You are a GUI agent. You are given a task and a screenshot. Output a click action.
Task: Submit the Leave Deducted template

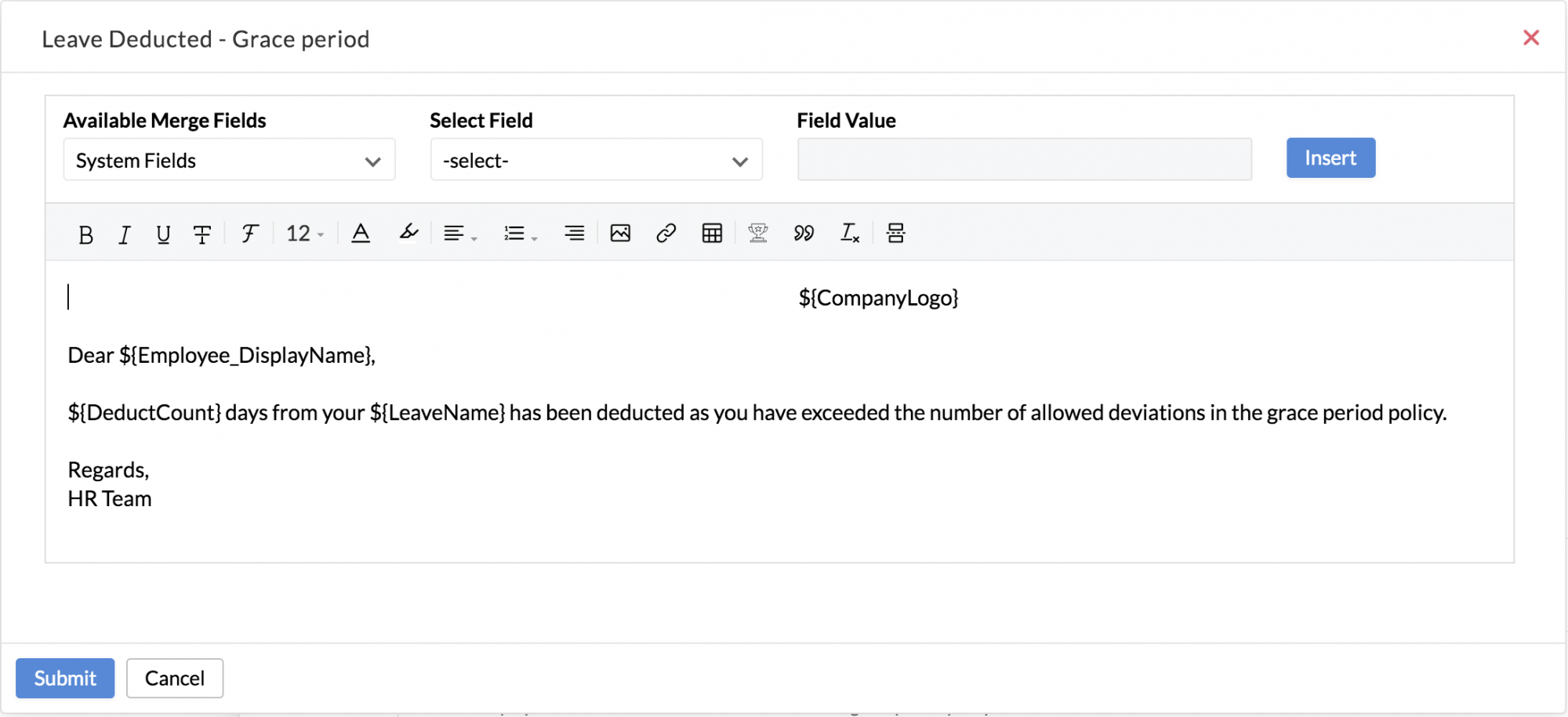pyautogui.click(x=65, y=678)
